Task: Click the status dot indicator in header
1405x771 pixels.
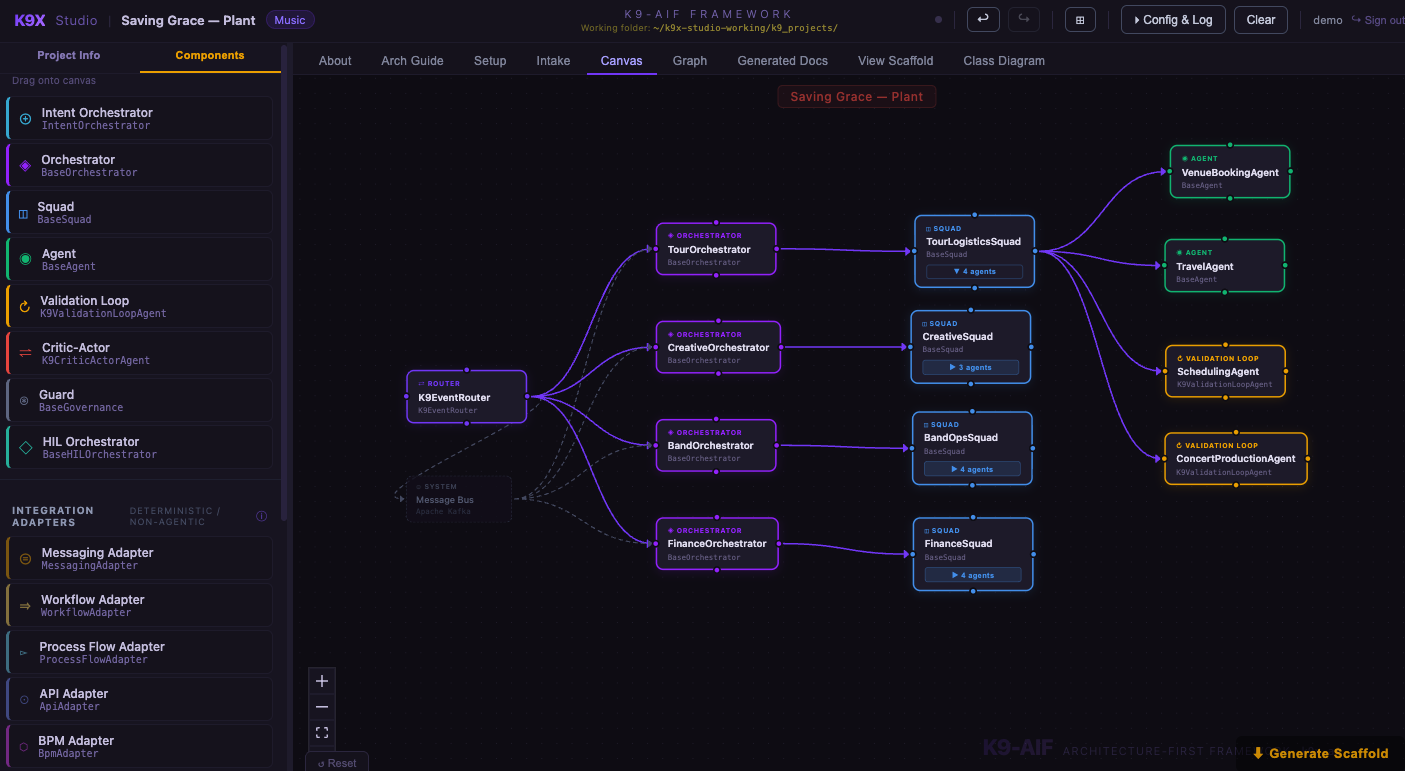Action: click(938, 20)
